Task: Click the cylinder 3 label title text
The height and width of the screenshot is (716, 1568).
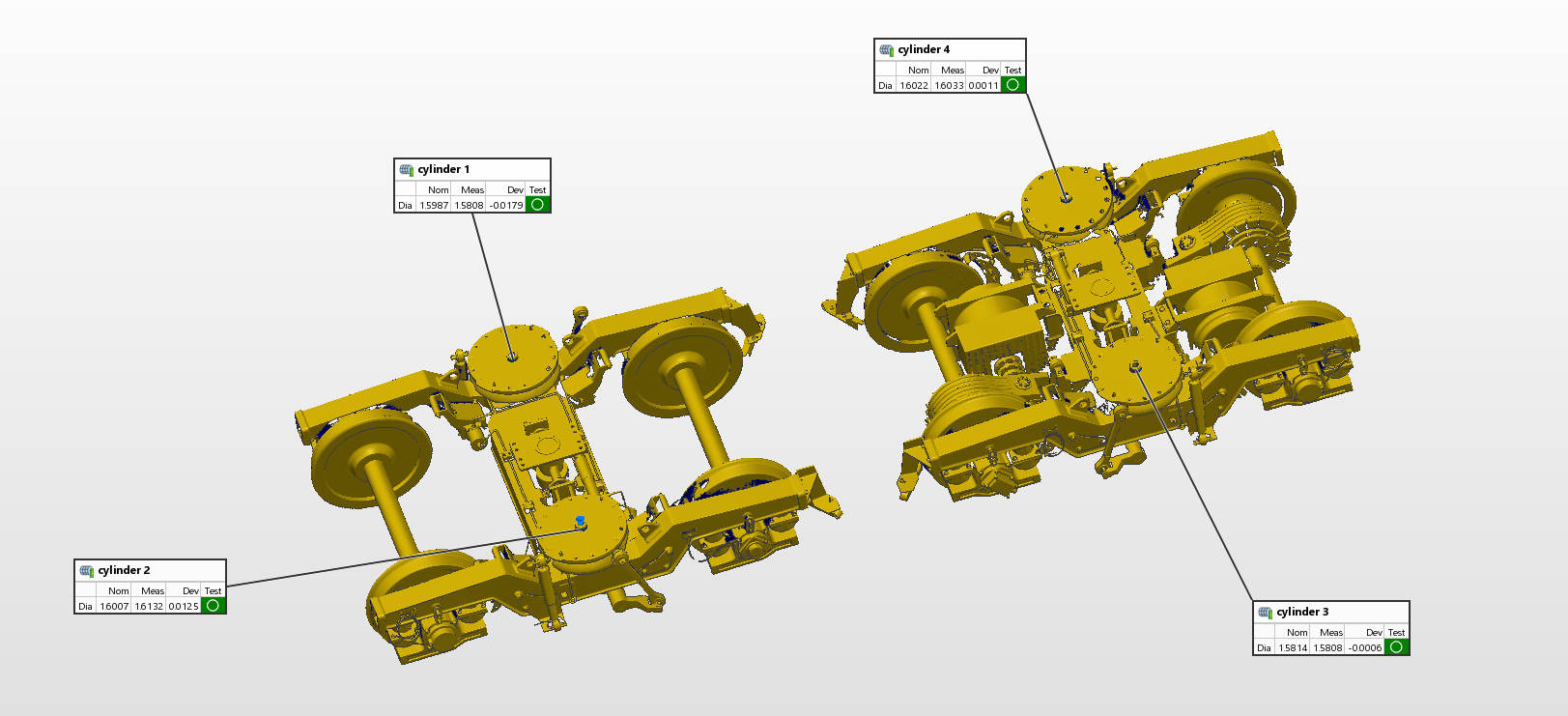Action: 1302,613
